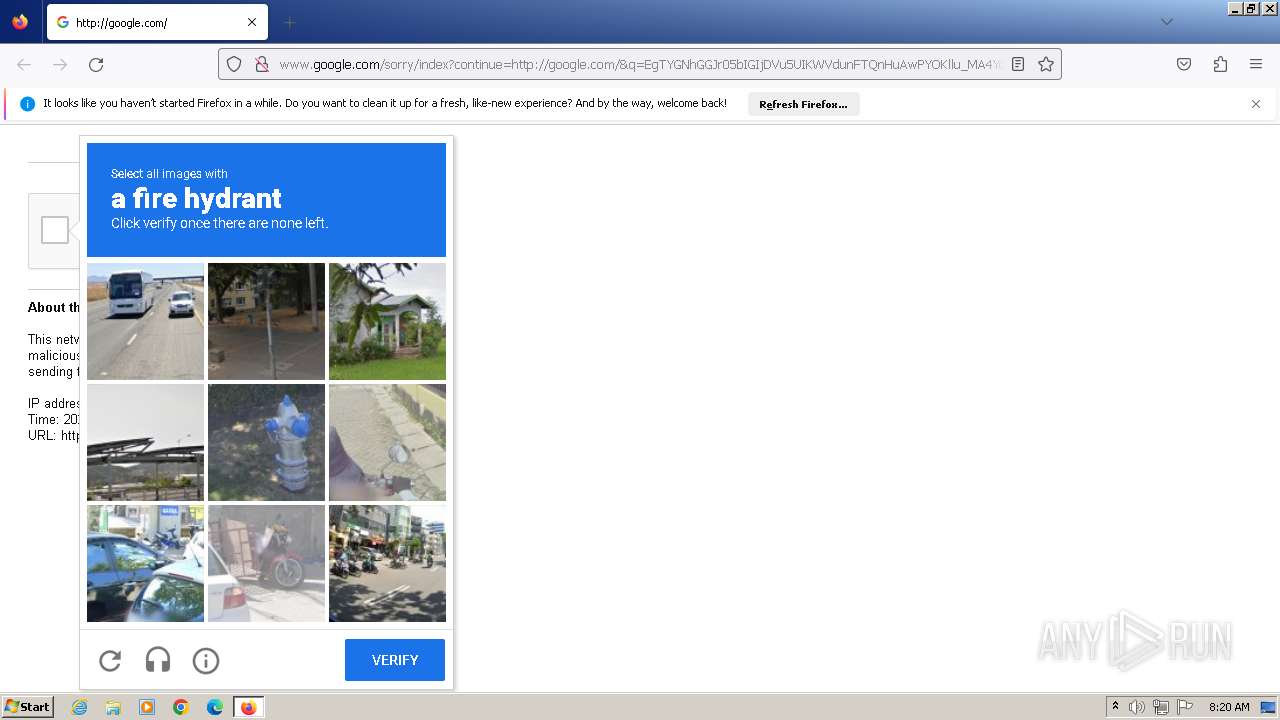Bookmark this page with star icon
The image size is (1280, 720).
pyautogui.click(x=1046, y=64)
